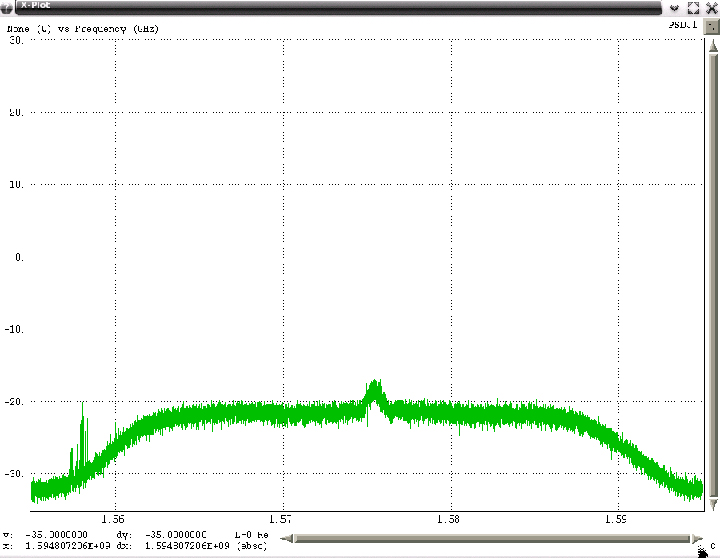This screenshot has width=720, height=558.
Task: Close the X-Plot window
Action: point(711,7)
